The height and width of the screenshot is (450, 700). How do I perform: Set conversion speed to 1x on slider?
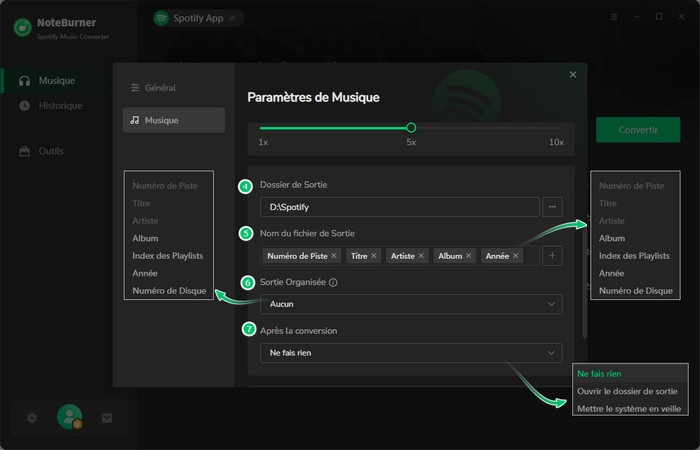[x=263, y=142]
